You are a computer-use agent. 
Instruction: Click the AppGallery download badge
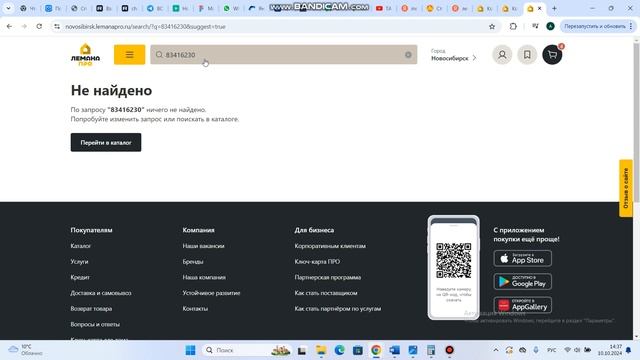(x=522, y=305)
